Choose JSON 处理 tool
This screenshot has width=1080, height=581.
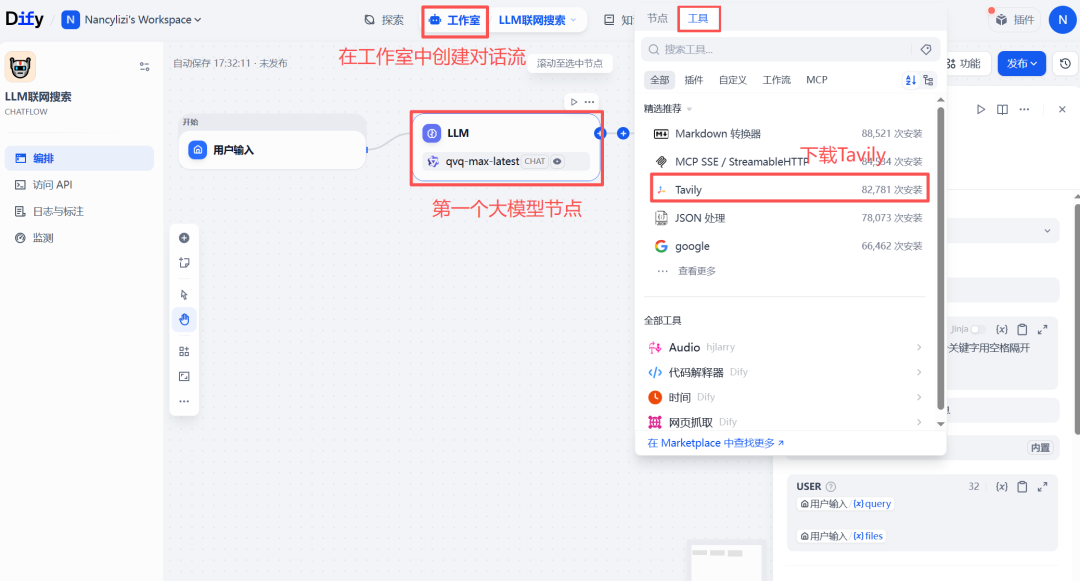tap(787, 218)
